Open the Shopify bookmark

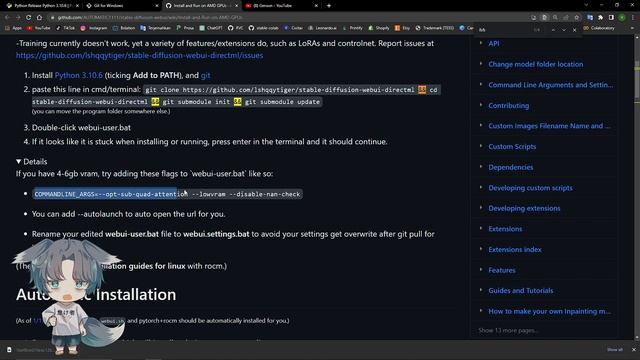[x=379, y=28]
